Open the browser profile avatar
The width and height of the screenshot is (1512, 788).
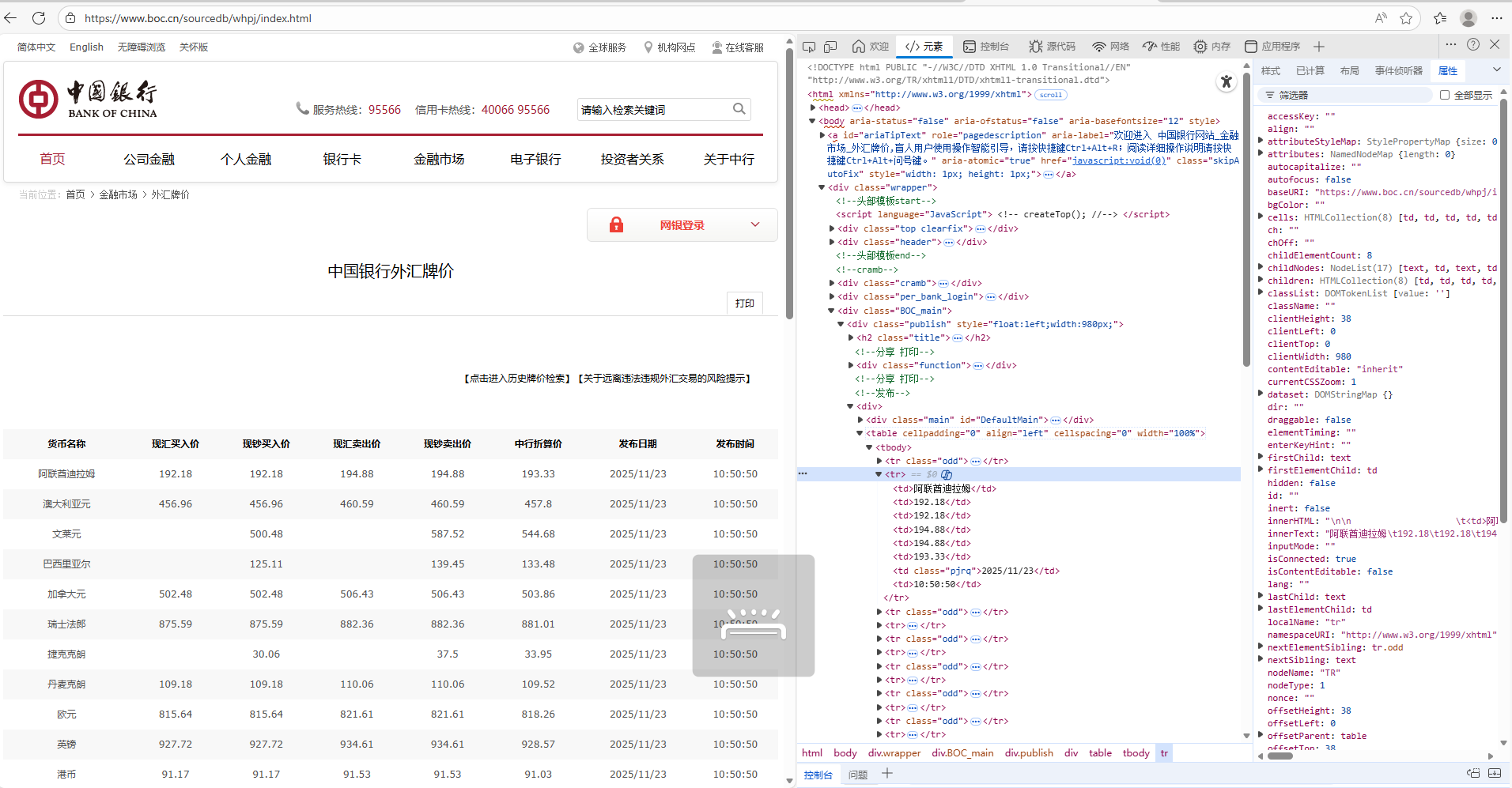point(1469,18)
